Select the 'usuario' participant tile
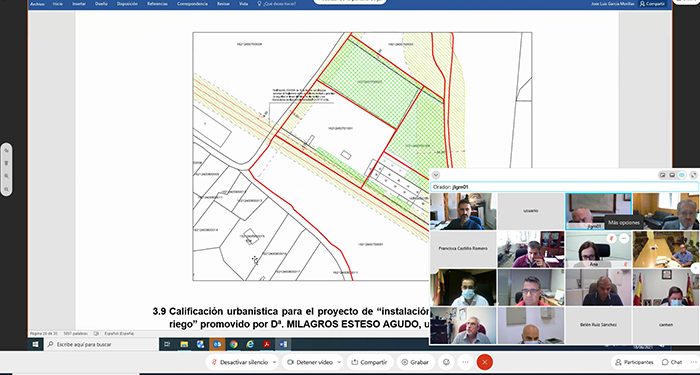700x375 pixels. click(531, 211)
